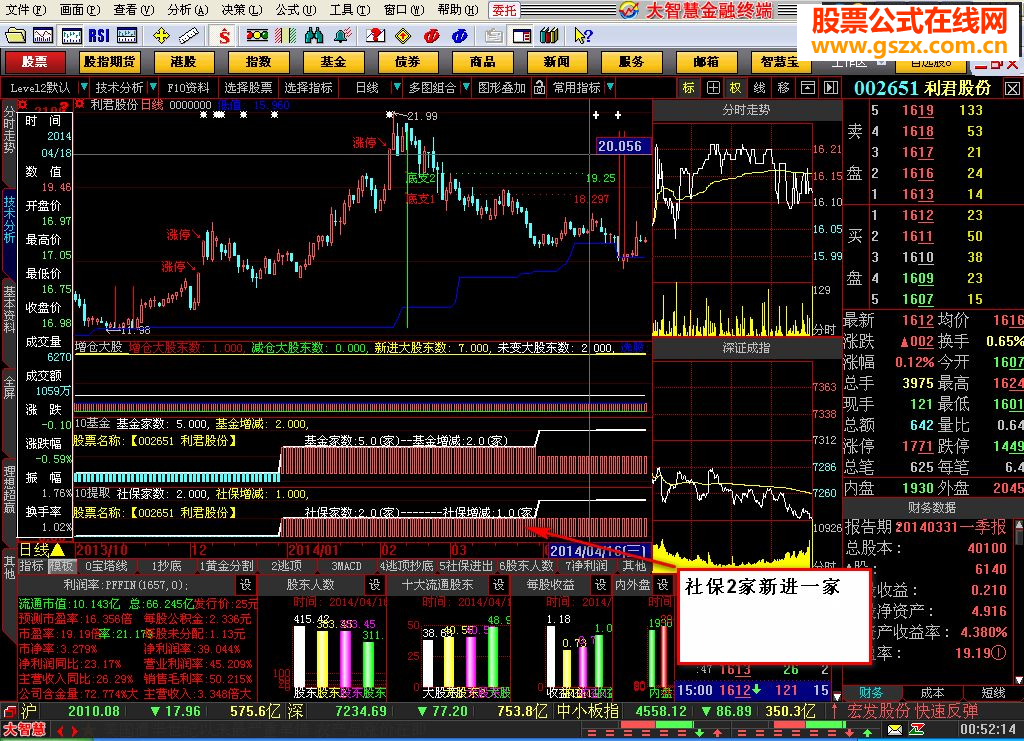Click the 债券 category button
This screenshot has width=1024, height=741.
tap(408, 61)
